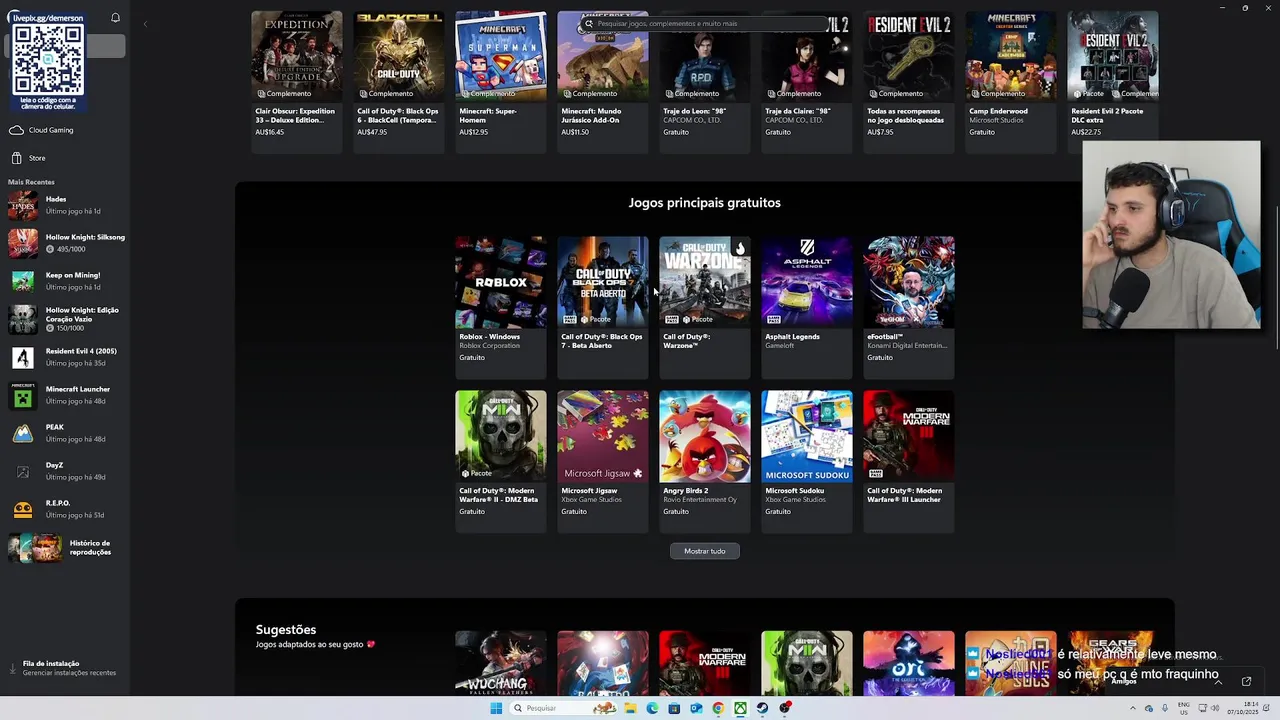The image size is (1280, 720).
Task: Open Todas as recompensas no jogo add-on
Action: pyautogui.click(x=909, y=81)
